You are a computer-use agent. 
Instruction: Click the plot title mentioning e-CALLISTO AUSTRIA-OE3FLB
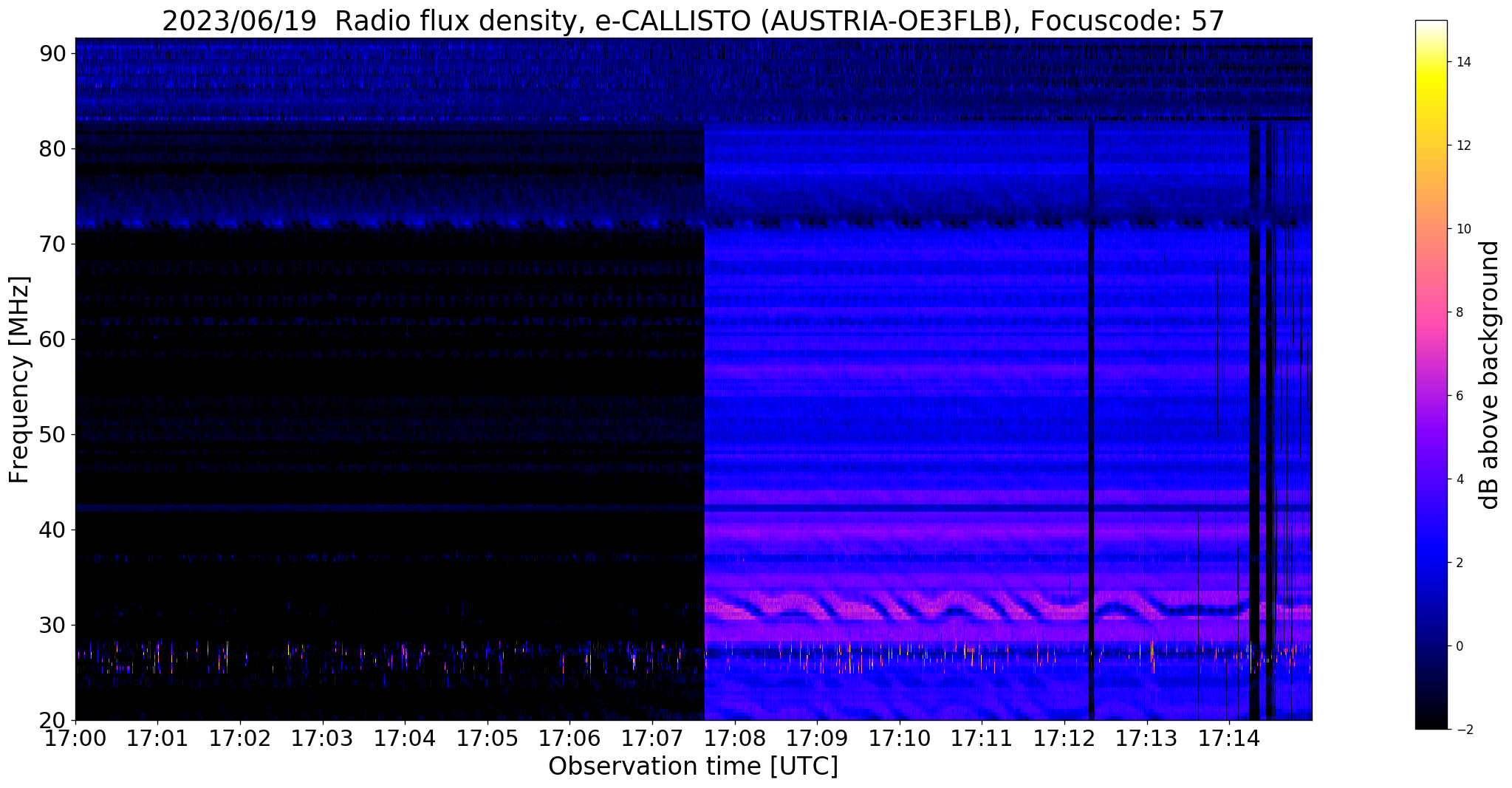693,21
